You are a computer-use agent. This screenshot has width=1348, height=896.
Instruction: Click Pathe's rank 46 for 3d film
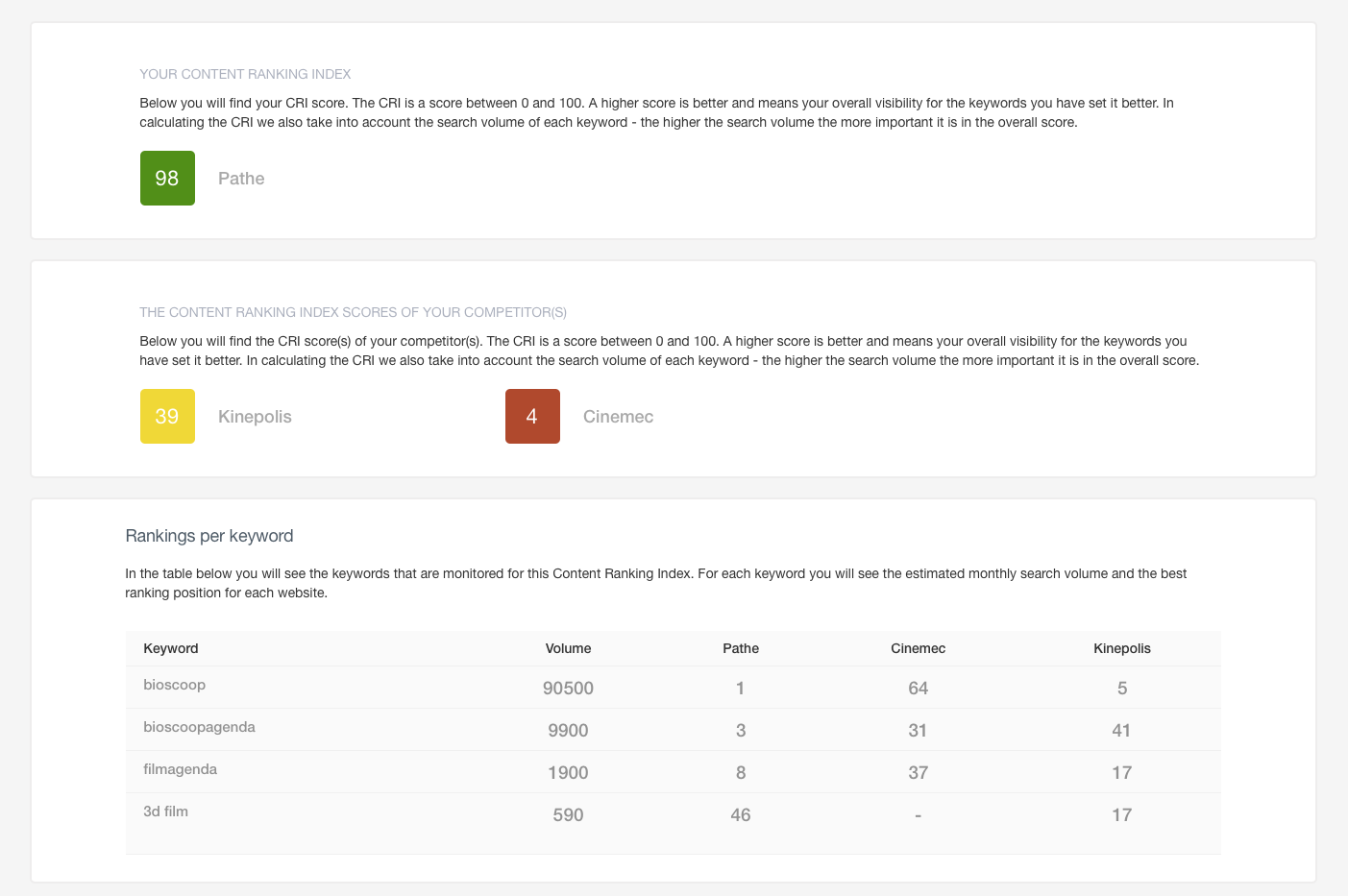[x=741, y=814]
